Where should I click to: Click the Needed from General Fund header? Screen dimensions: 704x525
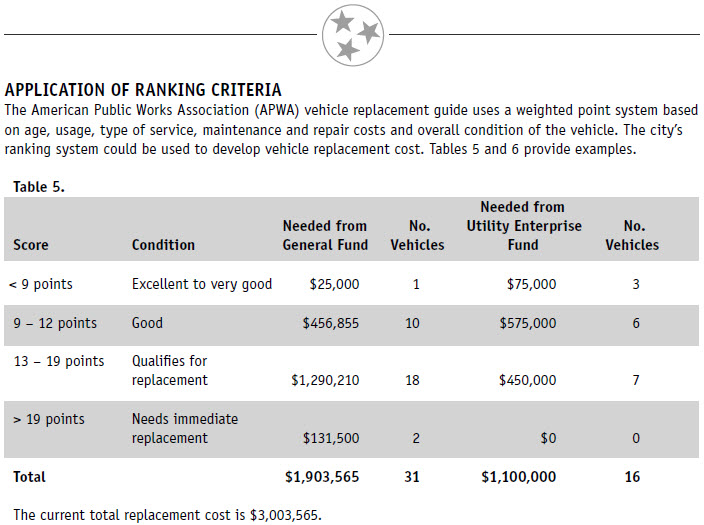coord(325,235)
